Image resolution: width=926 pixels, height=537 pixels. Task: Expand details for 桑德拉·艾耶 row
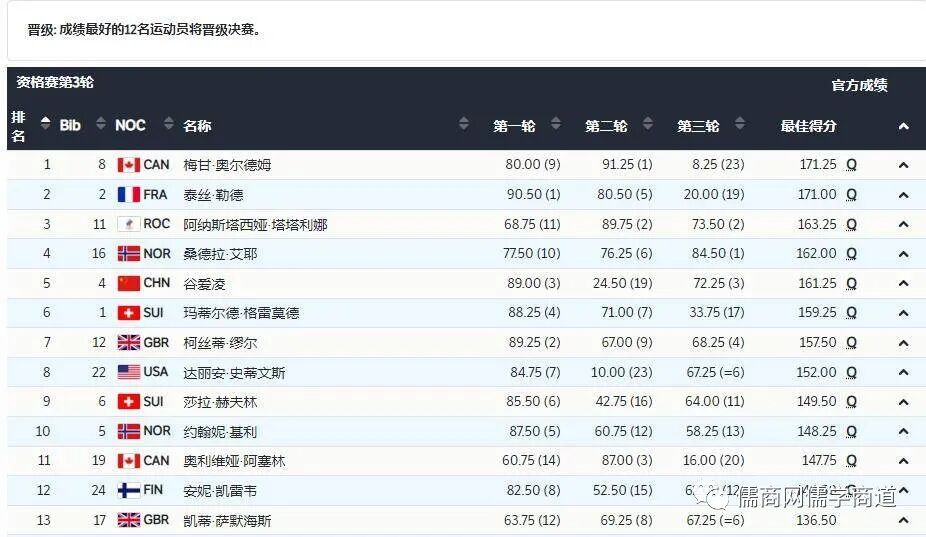904,254
